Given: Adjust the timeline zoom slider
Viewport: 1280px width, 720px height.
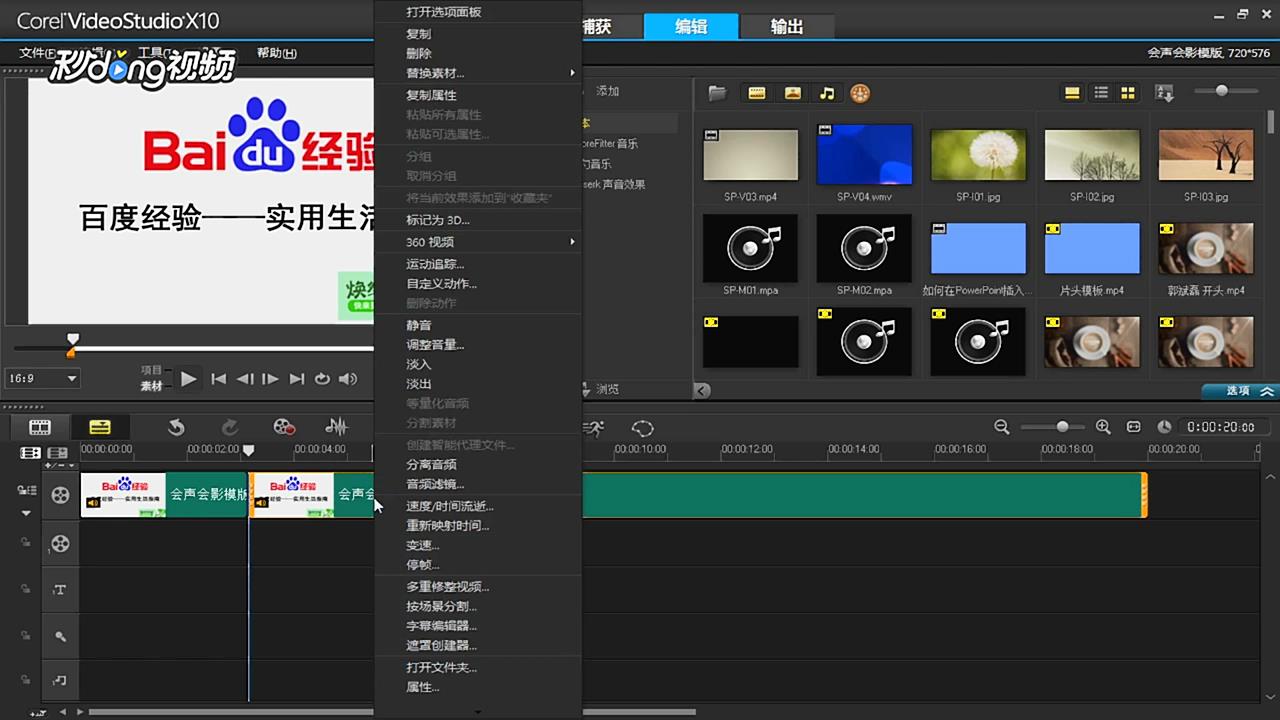Looking at the screenshot, I should click(1062, 427).
